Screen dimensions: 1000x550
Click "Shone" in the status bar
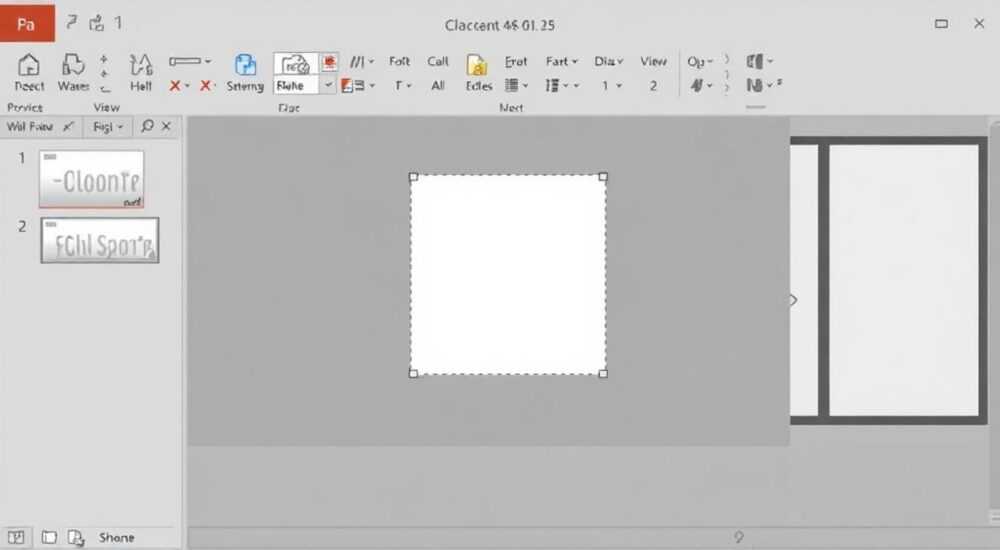tap(117, 538)
